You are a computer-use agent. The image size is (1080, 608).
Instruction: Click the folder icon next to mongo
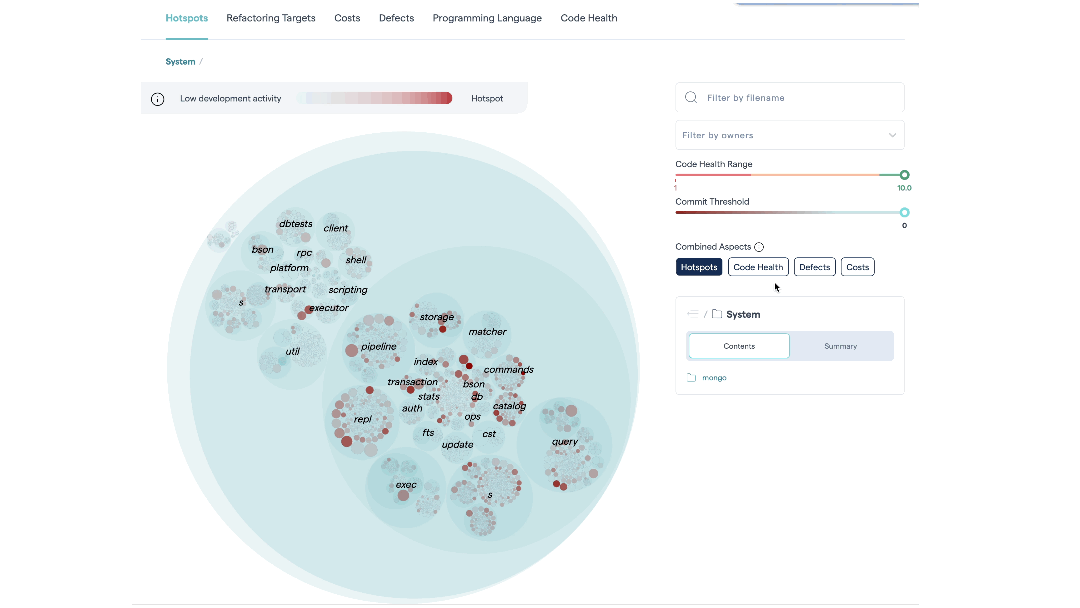[x=691, y=377]
